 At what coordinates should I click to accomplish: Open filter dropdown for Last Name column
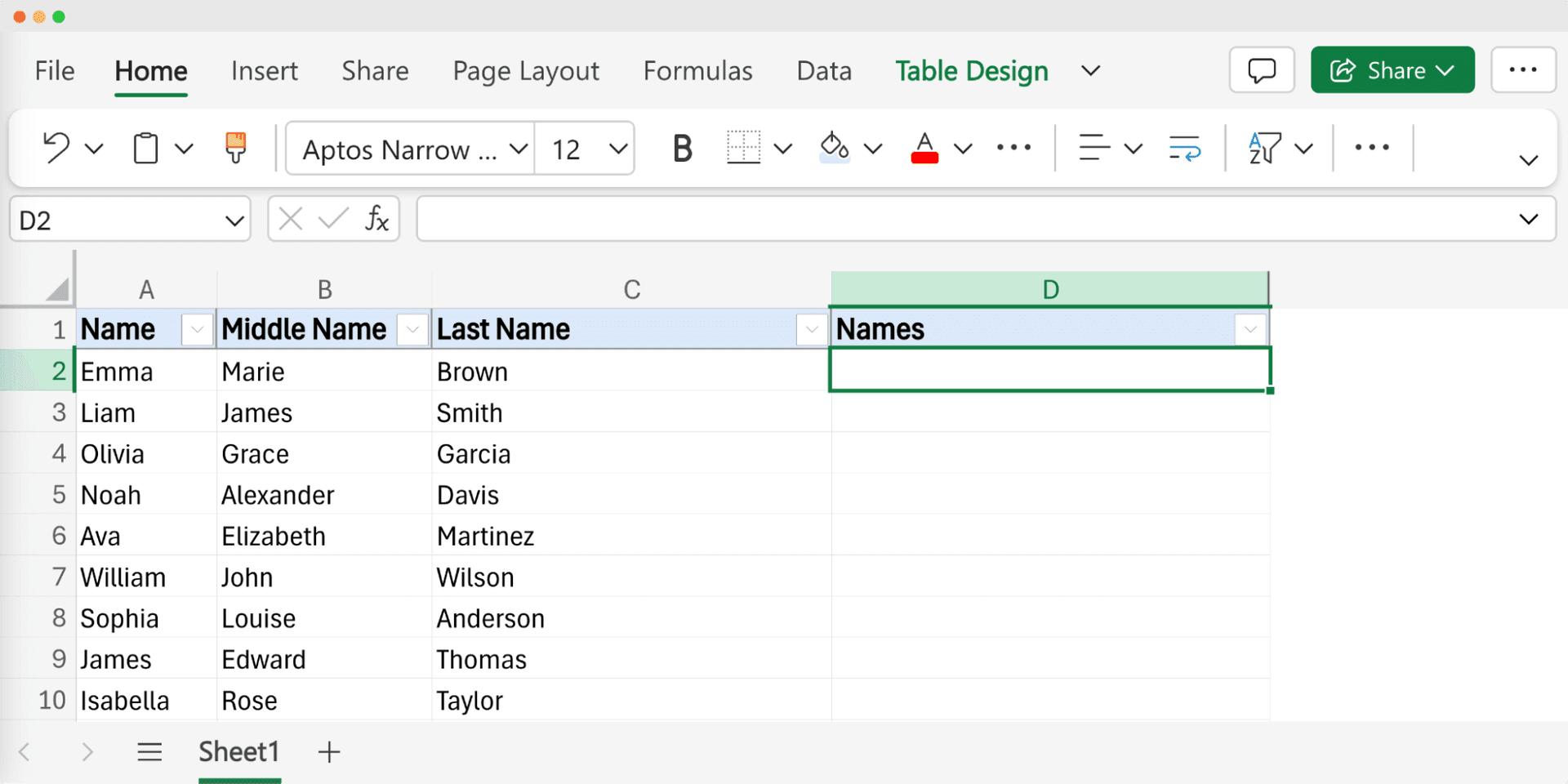click(x=812, y=329)
